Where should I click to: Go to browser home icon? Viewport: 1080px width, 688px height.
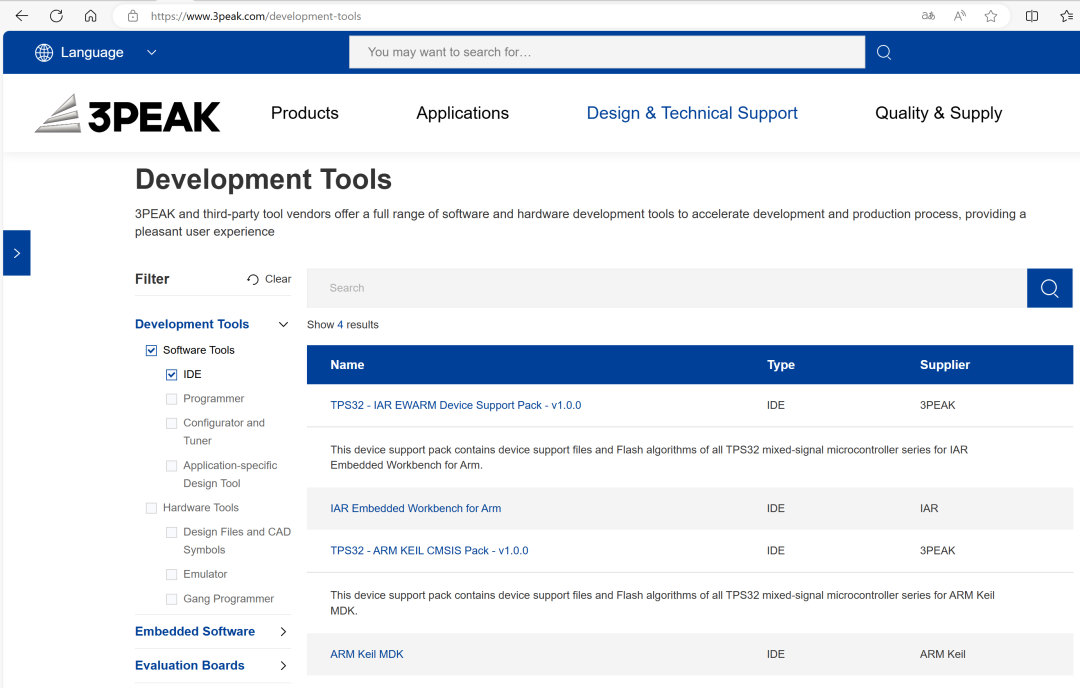[x=90, y=16]
